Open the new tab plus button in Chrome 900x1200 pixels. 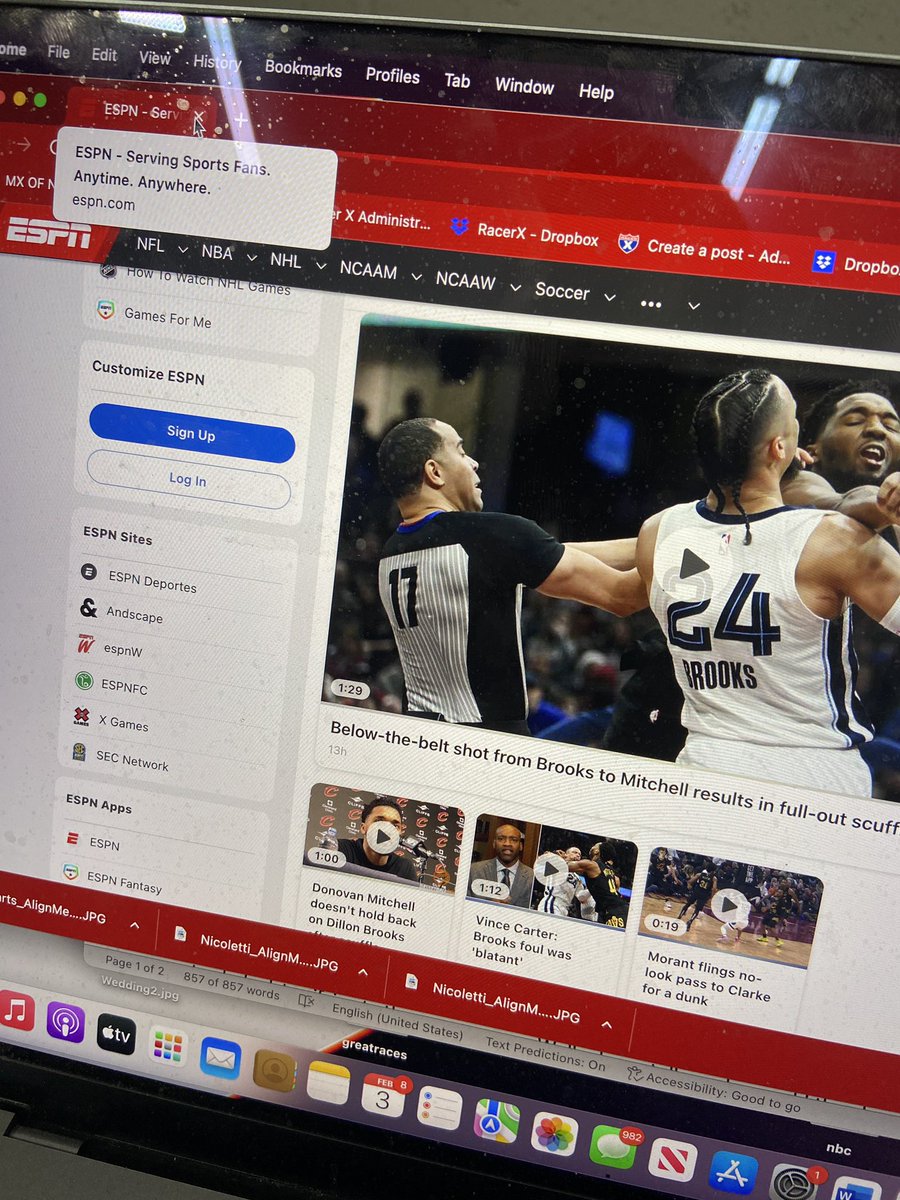(x=240, y=122)
